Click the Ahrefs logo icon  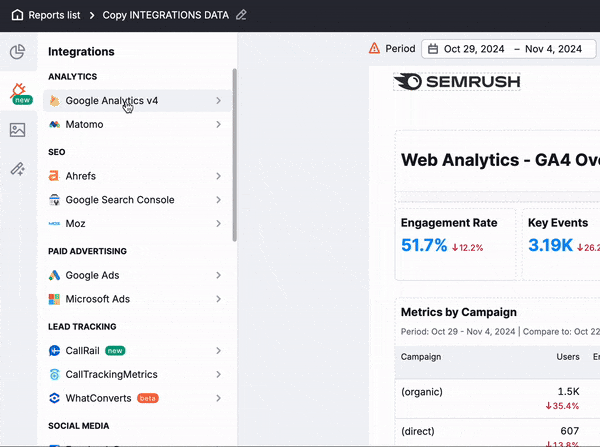click(54, 176)
